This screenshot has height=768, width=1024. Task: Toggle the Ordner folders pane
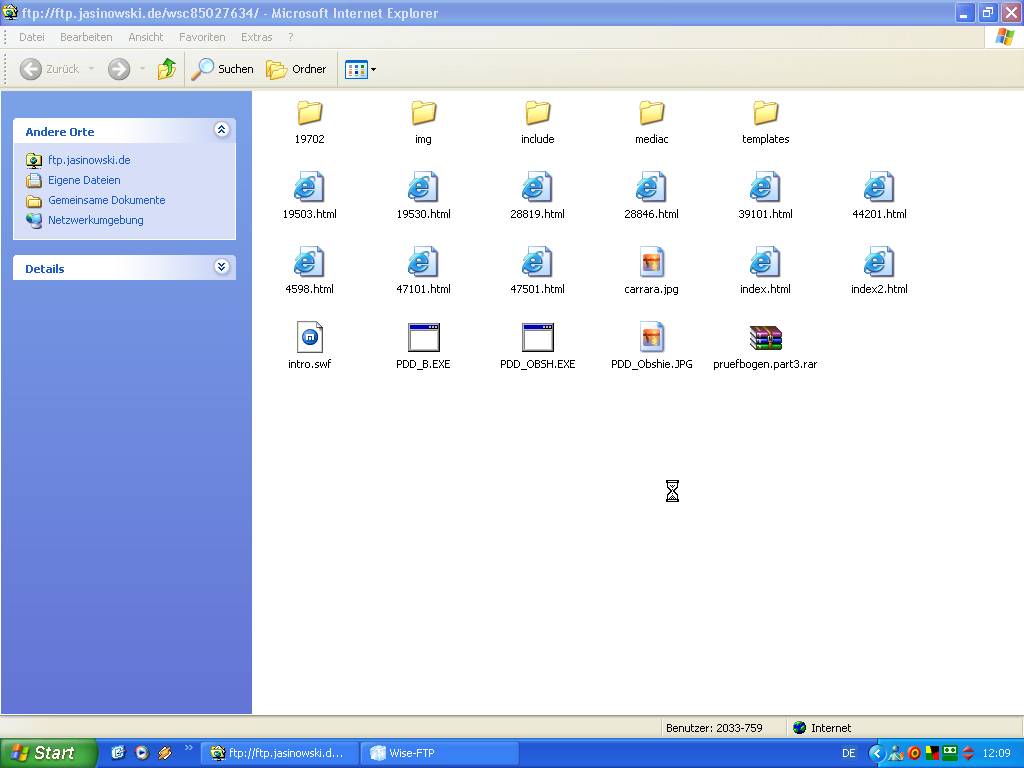coord(297,69)
